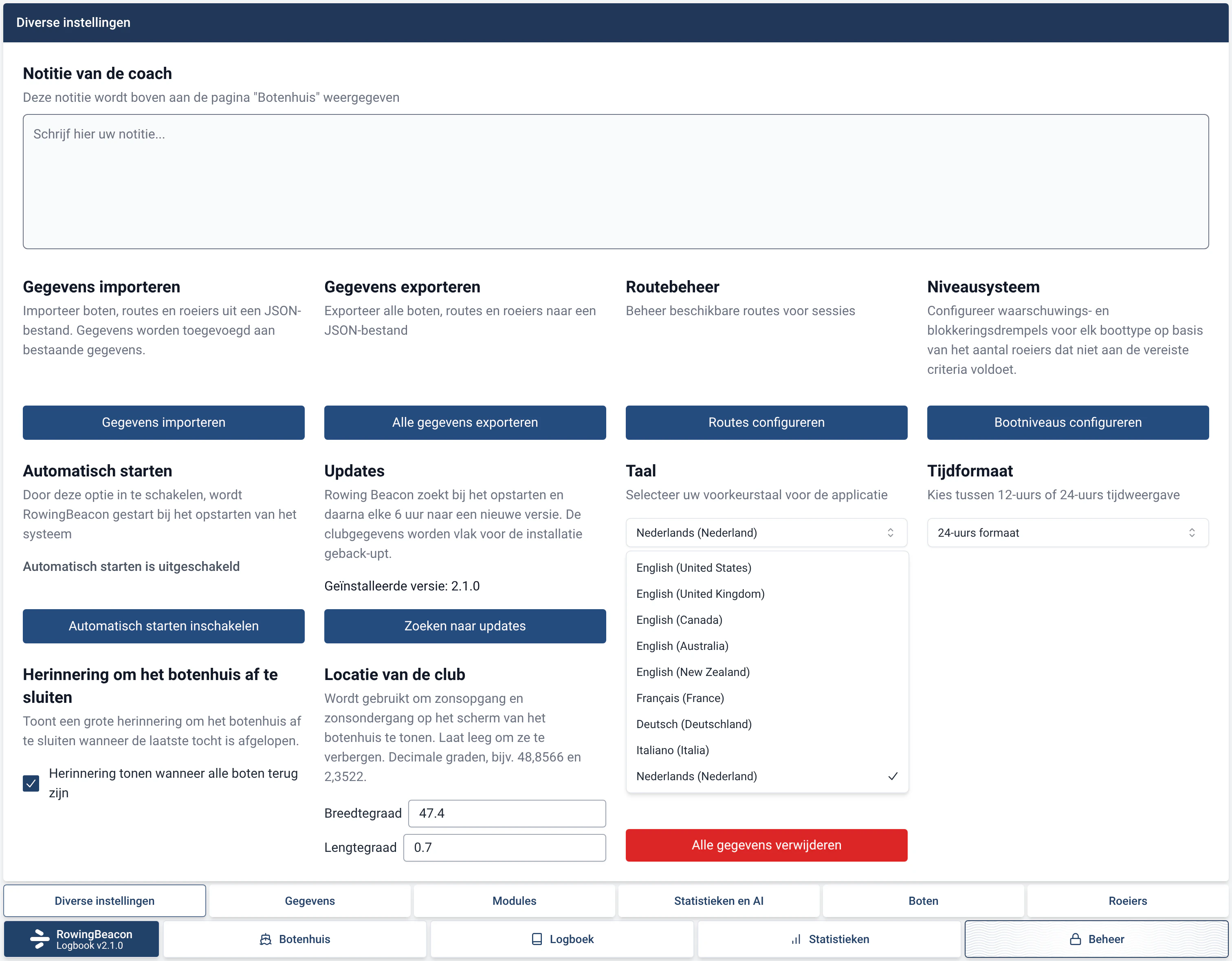Go to the Botenhuis page
1232x961 pixels.
click(295, 939)
